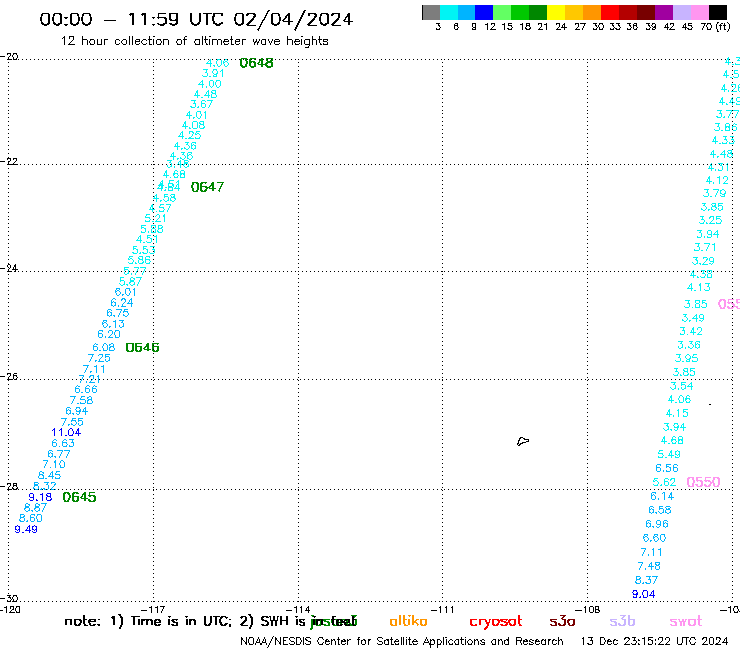Click the green time marker 0648

pos(256,63)
